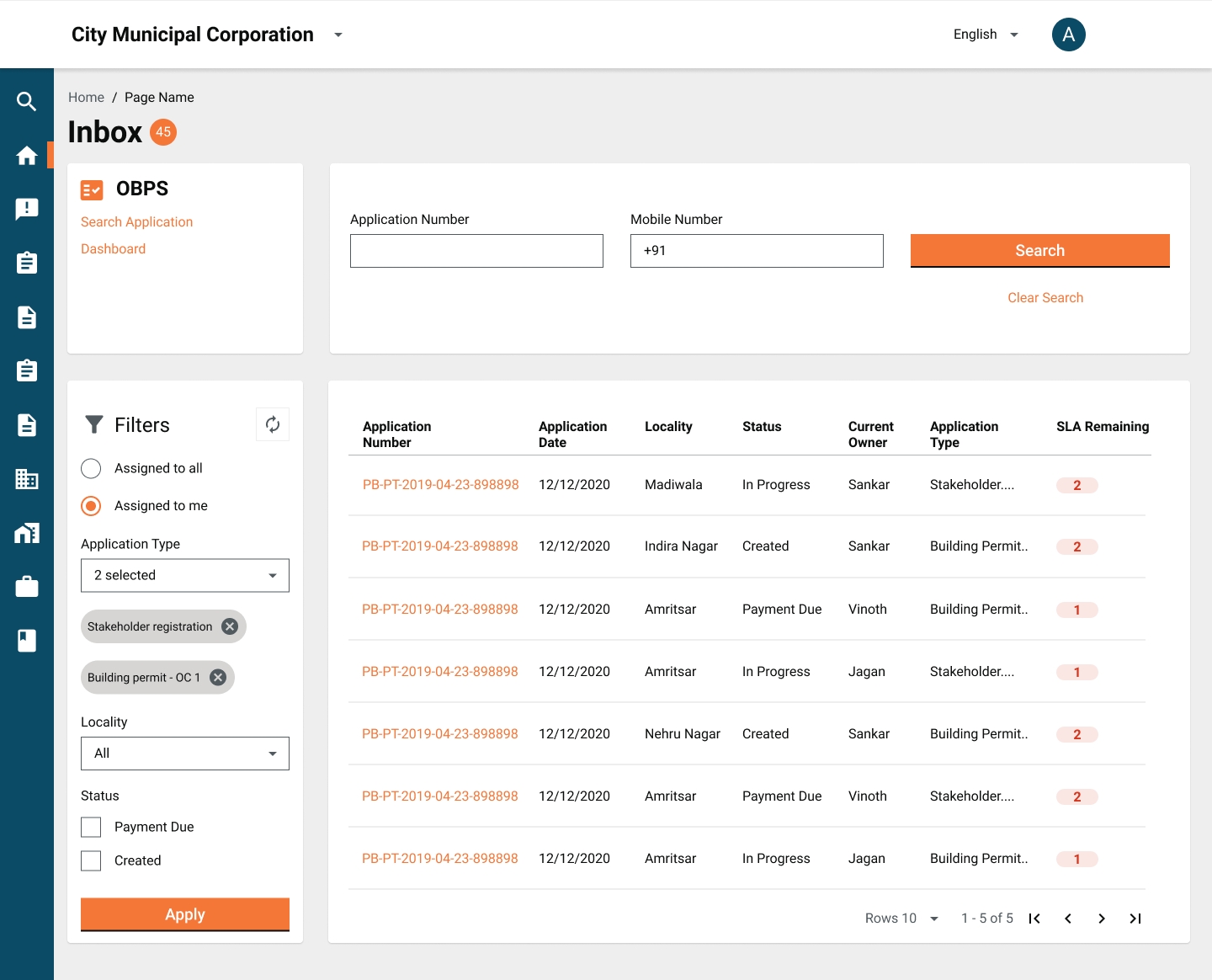1212x980 pixels.
Task: Jump to the last page of results
Action: coord(1135,919)
